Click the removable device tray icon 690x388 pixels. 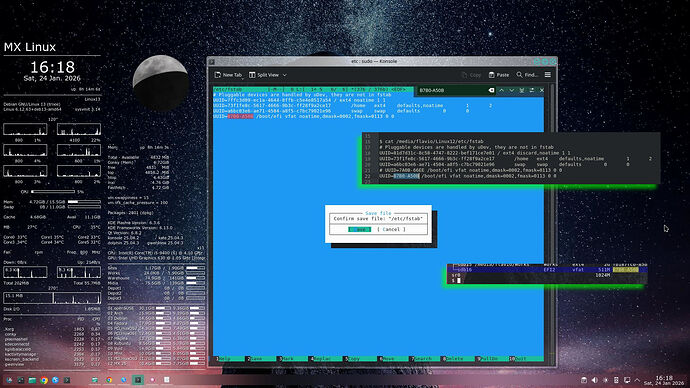coord(616,380)
